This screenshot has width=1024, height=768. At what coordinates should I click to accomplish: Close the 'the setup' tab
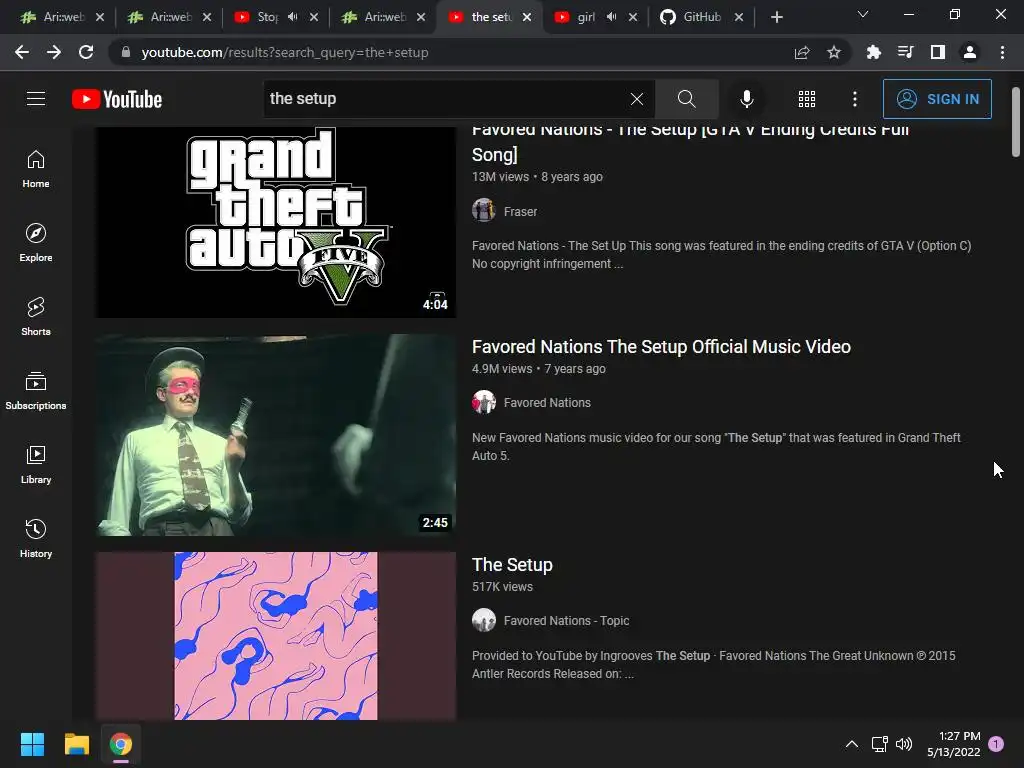[x=527, y=17]
